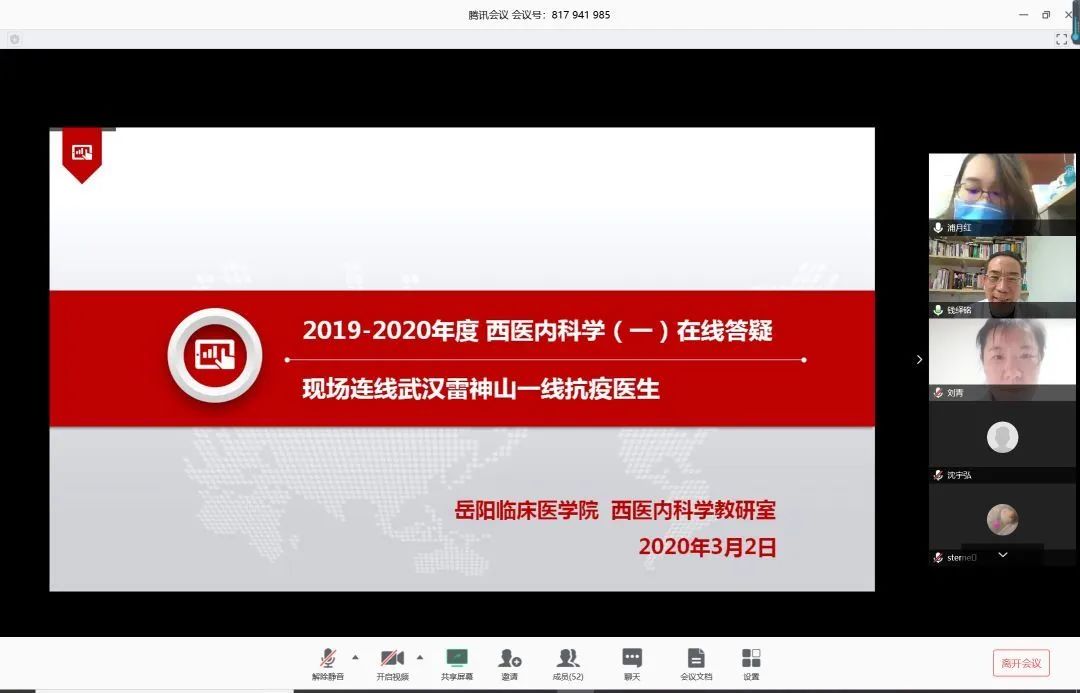Start screen sharing (共享屏幕)
This screenshot has width=1080, height=693.
pyautogui.click(x=457, y=661)
